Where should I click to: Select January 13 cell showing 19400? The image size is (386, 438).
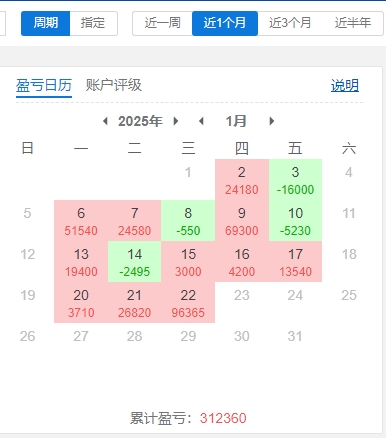[81, 262]
